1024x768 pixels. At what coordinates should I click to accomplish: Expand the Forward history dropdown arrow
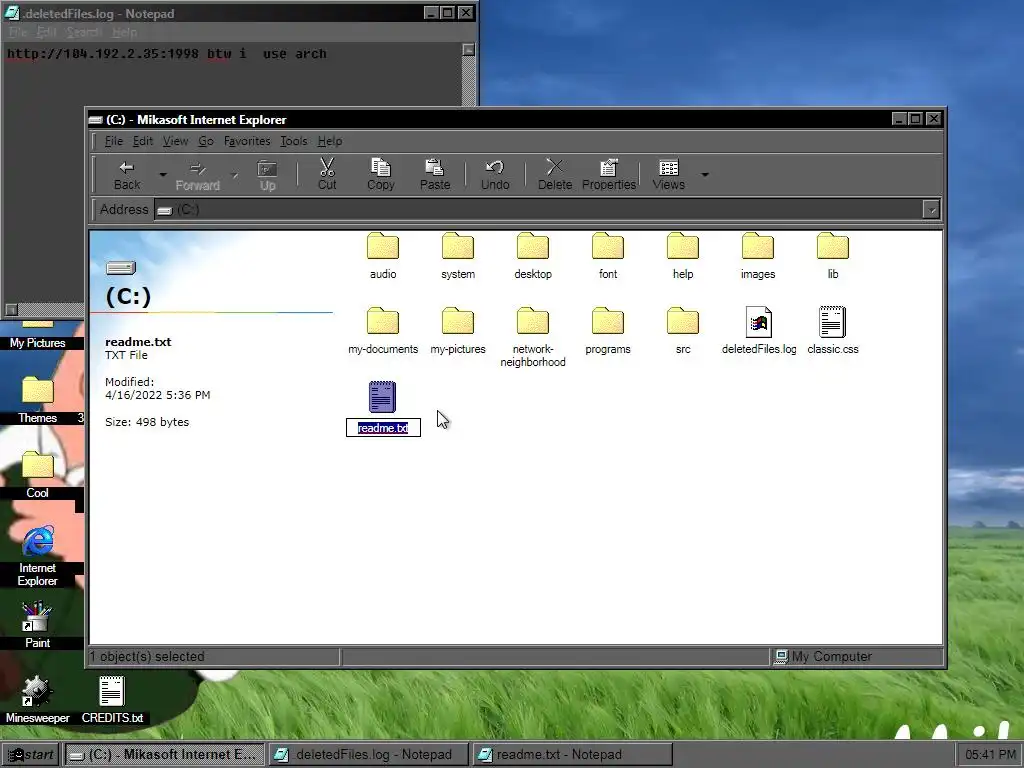(234, 175)
